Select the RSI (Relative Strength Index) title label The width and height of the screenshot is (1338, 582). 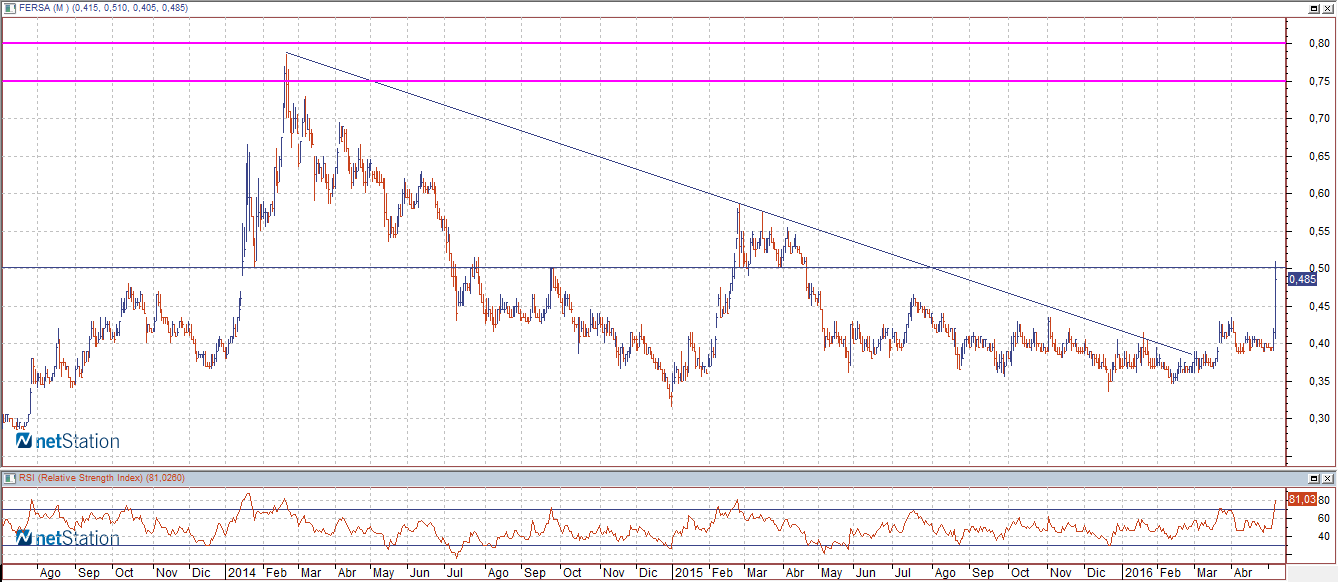coord(85,478)
